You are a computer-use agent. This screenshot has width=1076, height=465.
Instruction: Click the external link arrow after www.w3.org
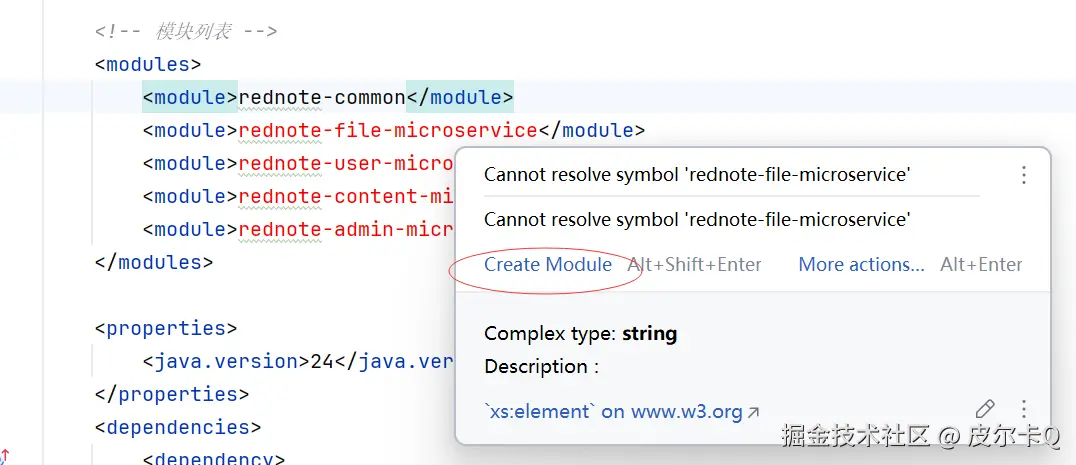tap(753, 412)
